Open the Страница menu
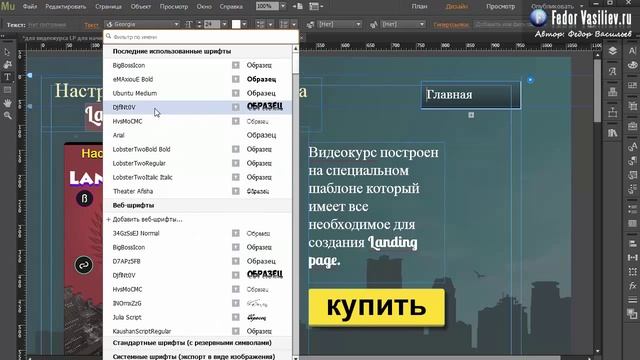This screenshot has width=640, height=360. tap(108, 7)
